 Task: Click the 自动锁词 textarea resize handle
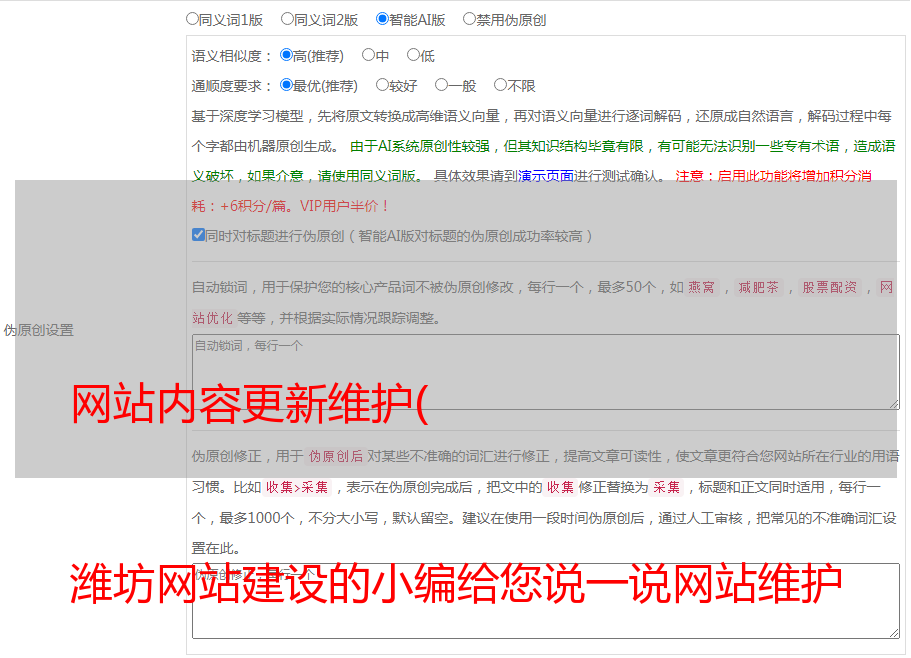(894, 404)
